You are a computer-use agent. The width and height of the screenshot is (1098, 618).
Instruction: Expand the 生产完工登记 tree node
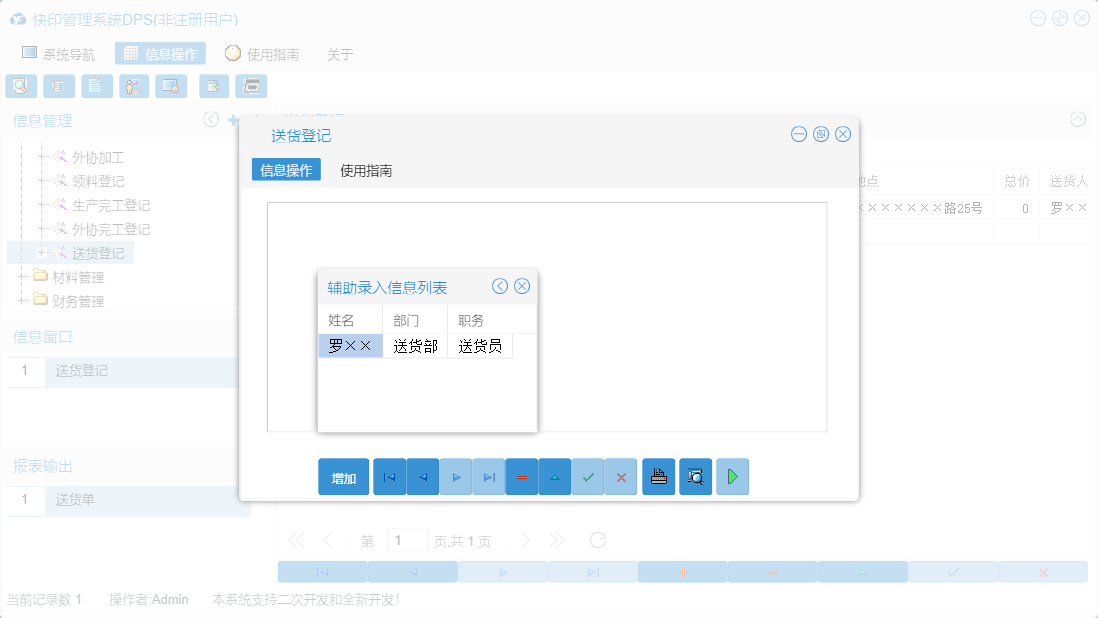pyautogui.click(x=41, y=205)
